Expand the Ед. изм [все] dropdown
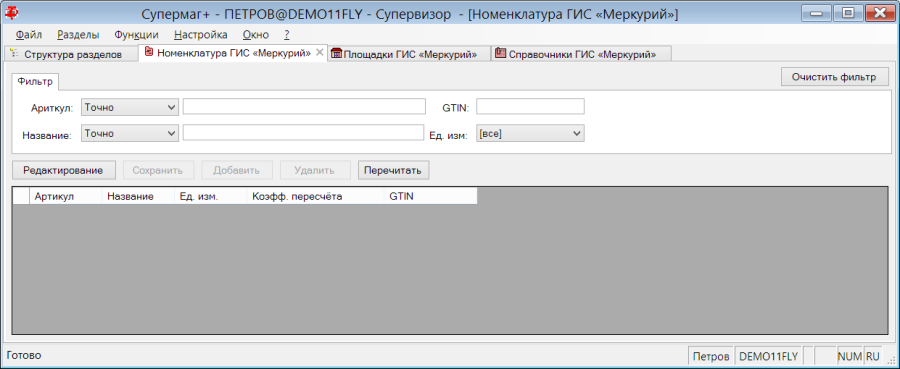The height and width of the screenshot is (369, 900). (530, 133)
